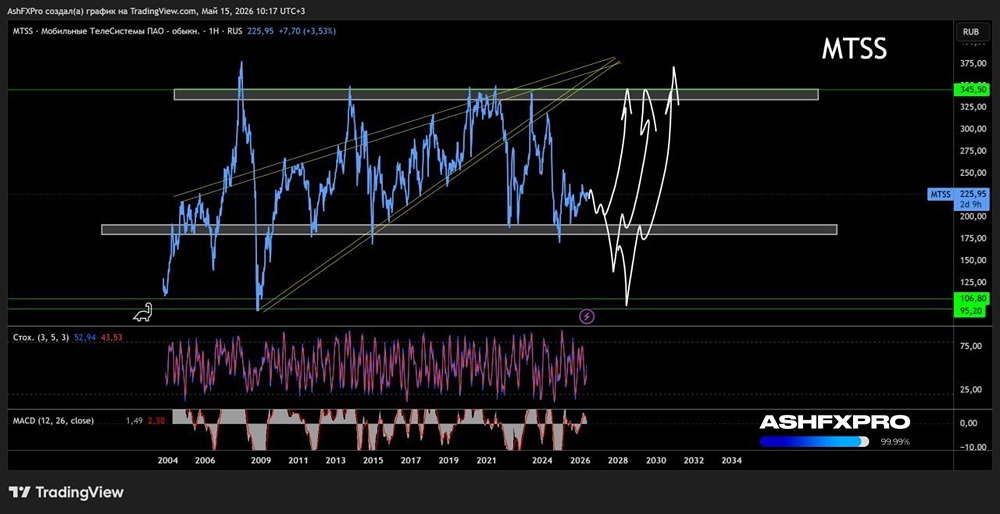Click the purple lightning event icon
1000x514 pixels.
[x=587, y=316]
